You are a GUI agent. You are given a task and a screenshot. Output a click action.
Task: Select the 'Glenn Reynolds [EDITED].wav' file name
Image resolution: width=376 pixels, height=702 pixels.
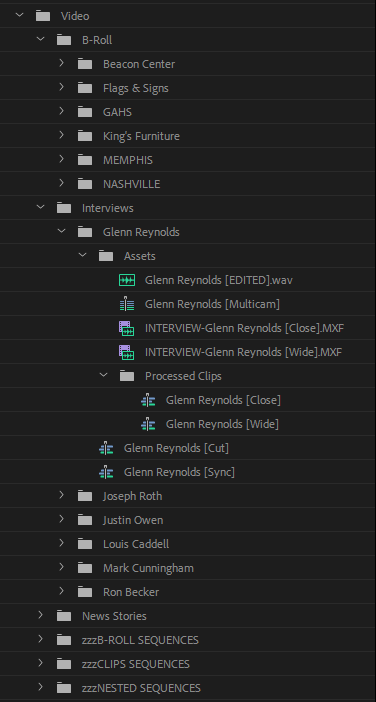click(x=219, y=281)
